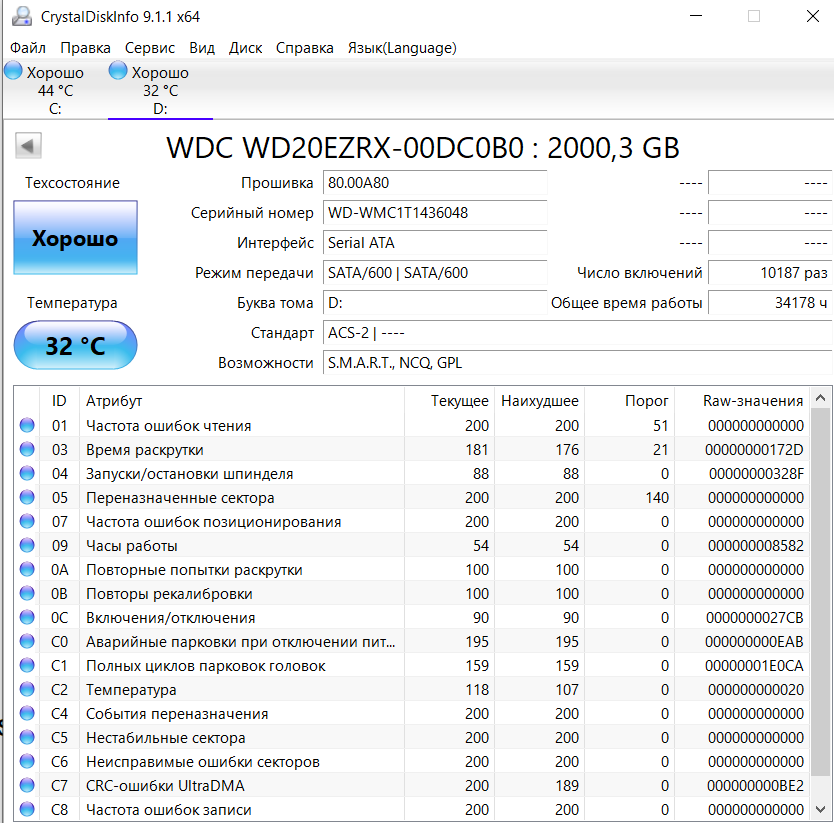Select row Часы работы
The image size is (834, 823).
(412, 545)
